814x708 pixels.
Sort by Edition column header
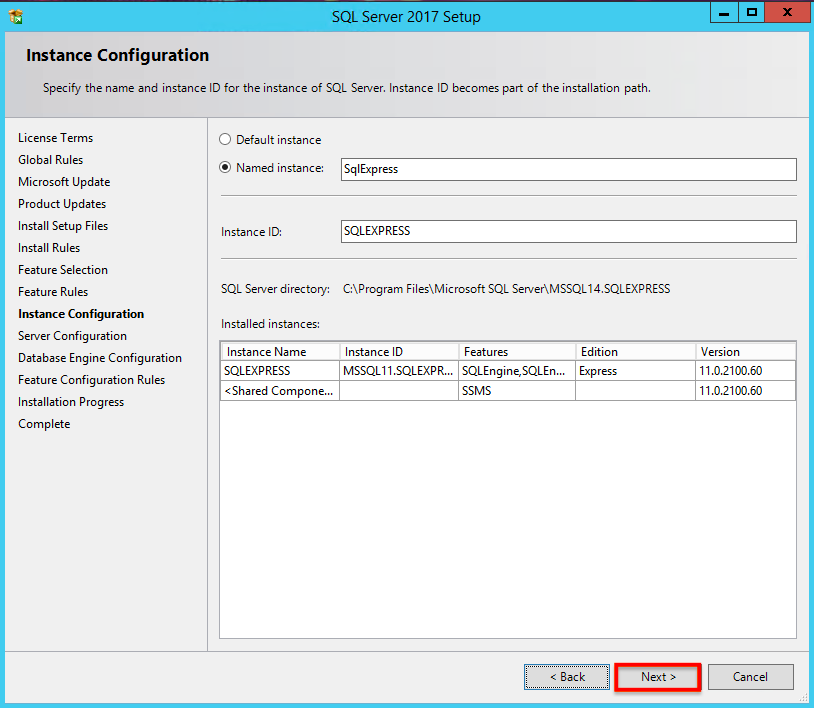635,351
